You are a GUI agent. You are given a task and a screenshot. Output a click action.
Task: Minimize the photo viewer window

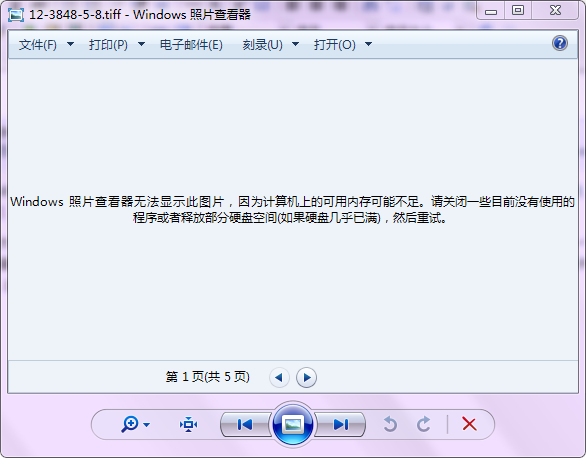(491, 11)
